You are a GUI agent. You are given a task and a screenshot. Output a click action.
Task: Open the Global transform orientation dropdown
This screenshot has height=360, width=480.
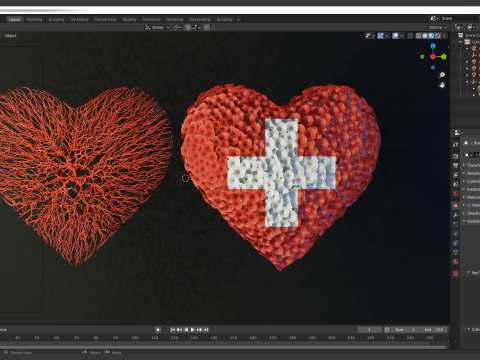(x=157, y=27)
